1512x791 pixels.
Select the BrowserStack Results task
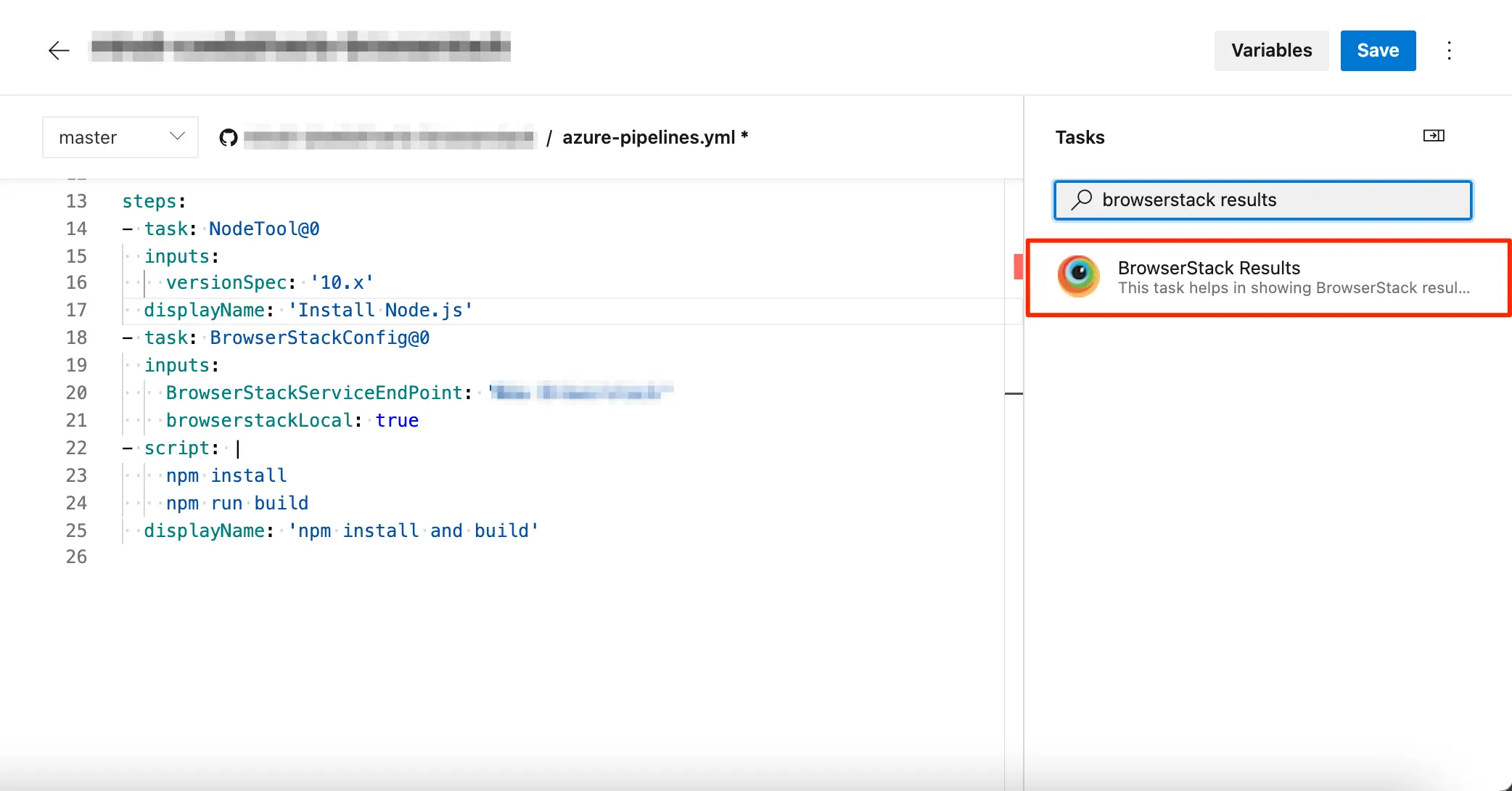(1268, 277)
